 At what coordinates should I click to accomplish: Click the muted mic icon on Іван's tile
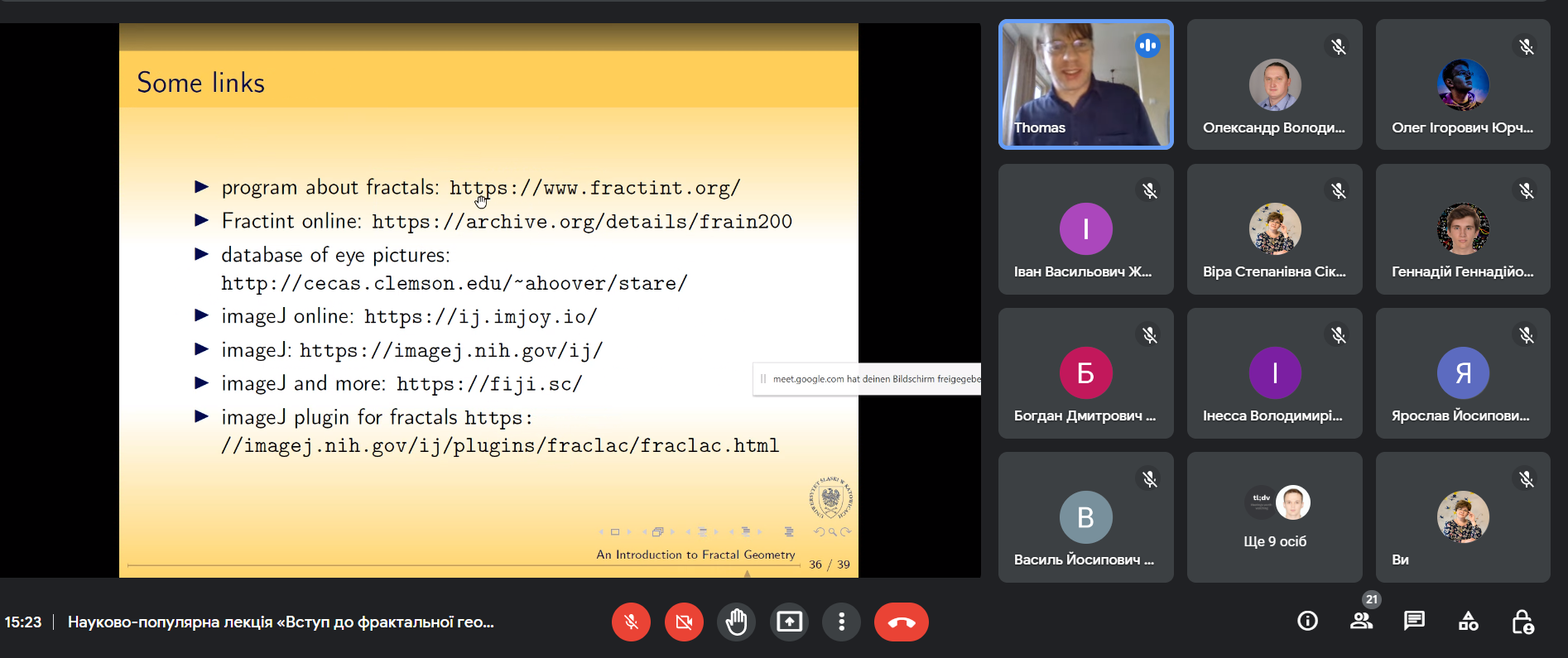(1149, 190)
